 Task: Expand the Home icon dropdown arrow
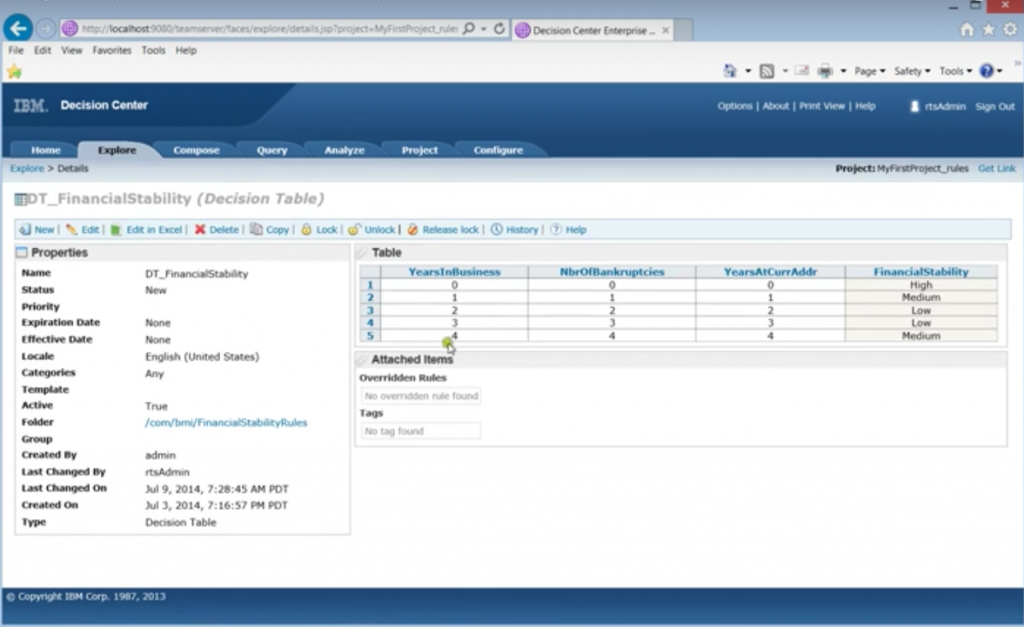tap(748, 71)
